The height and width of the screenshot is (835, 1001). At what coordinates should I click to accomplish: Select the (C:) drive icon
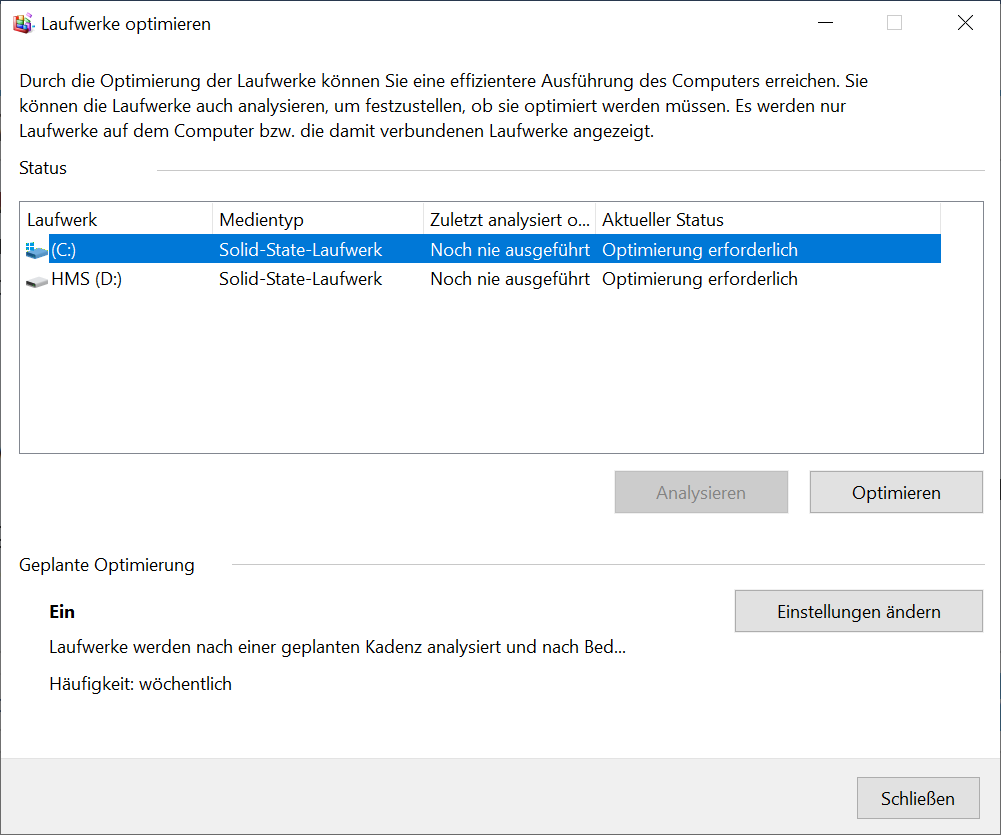coord(36,250)
